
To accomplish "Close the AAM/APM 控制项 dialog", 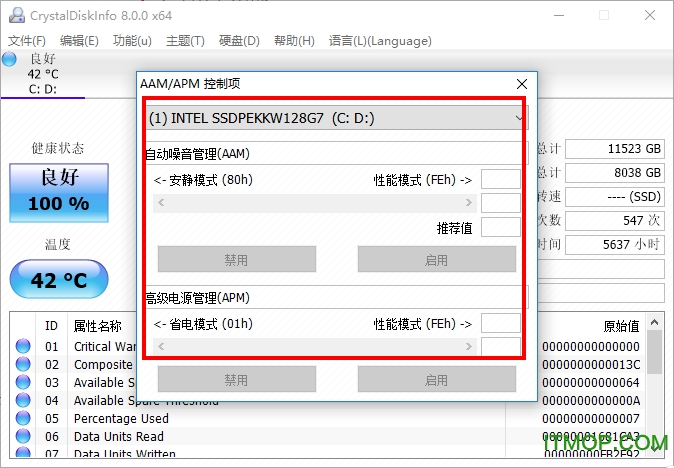I will [522, 84].
